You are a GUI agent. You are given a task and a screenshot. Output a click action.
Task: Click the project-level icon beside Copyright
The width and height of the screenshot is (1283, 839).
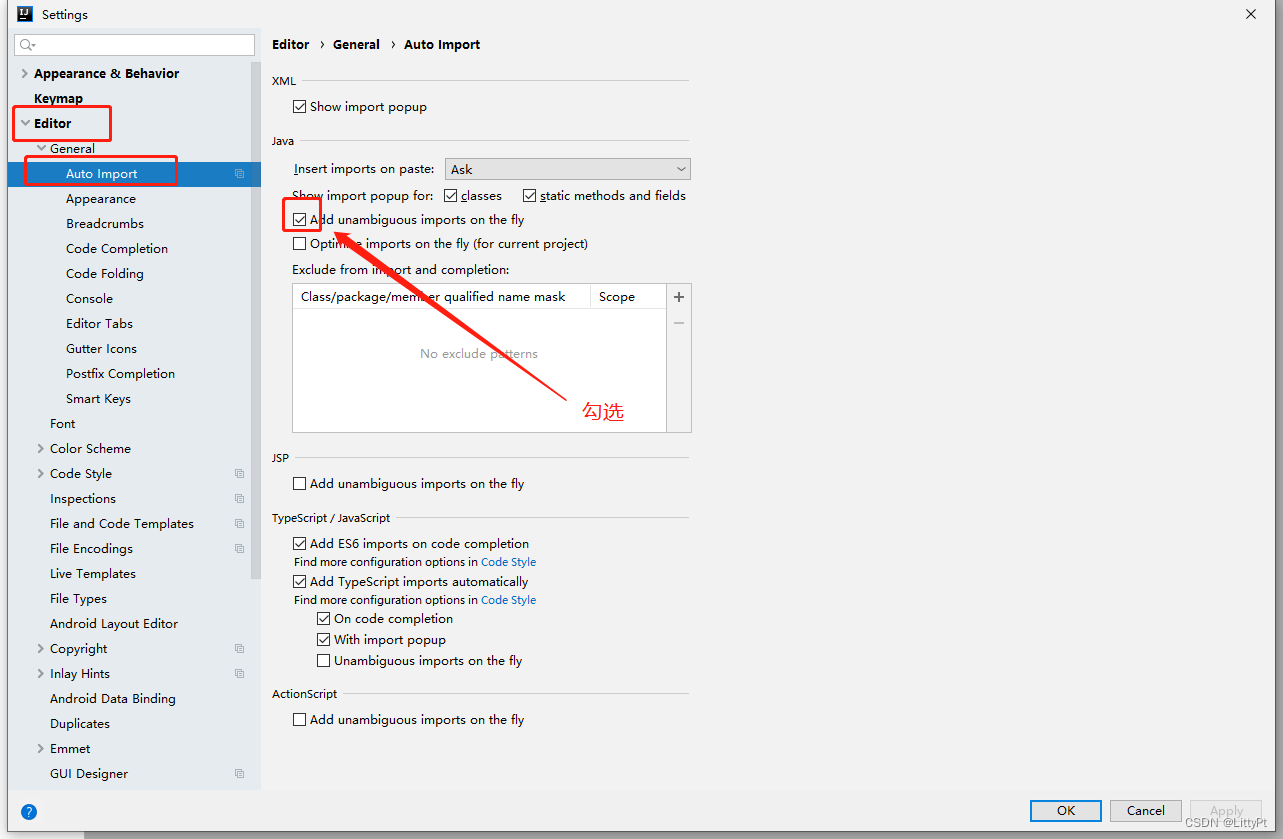point(240,649)
